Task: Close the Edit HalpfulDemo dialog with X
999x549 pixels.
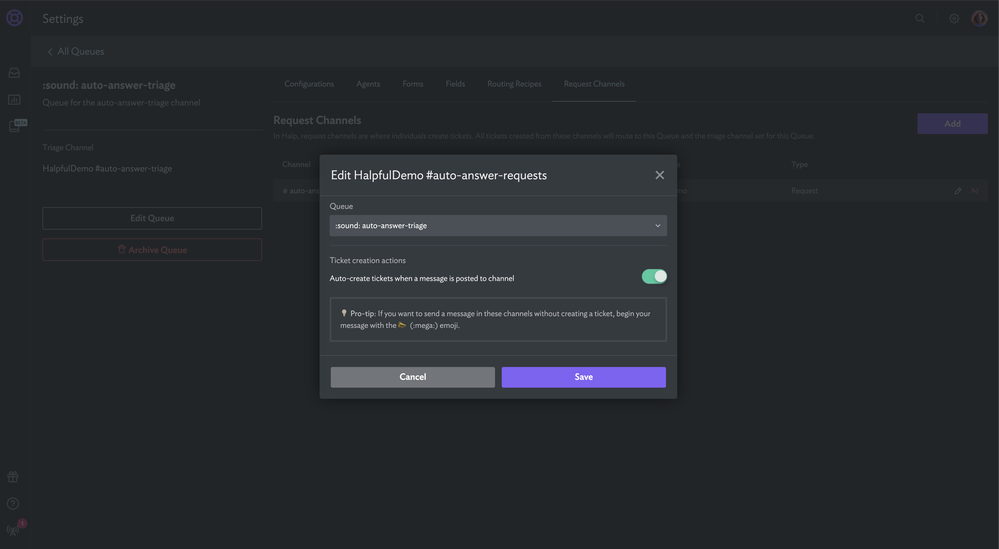Action: [x=659, y=175]
